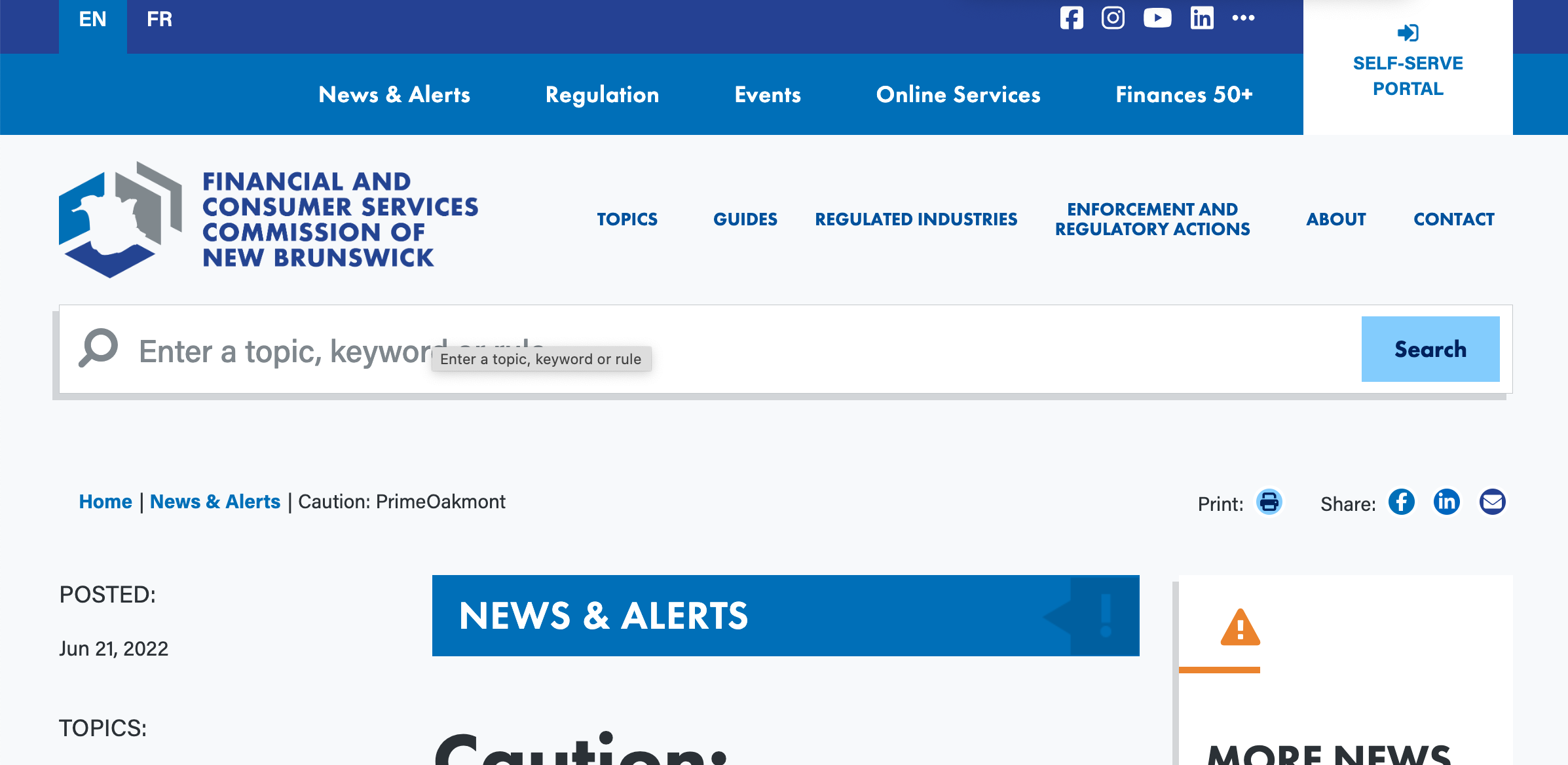Viewport: 1568px width, 765px height.
Task: Open Enforcement and Regulatory Actions menu
Action: coord(1152,219)
